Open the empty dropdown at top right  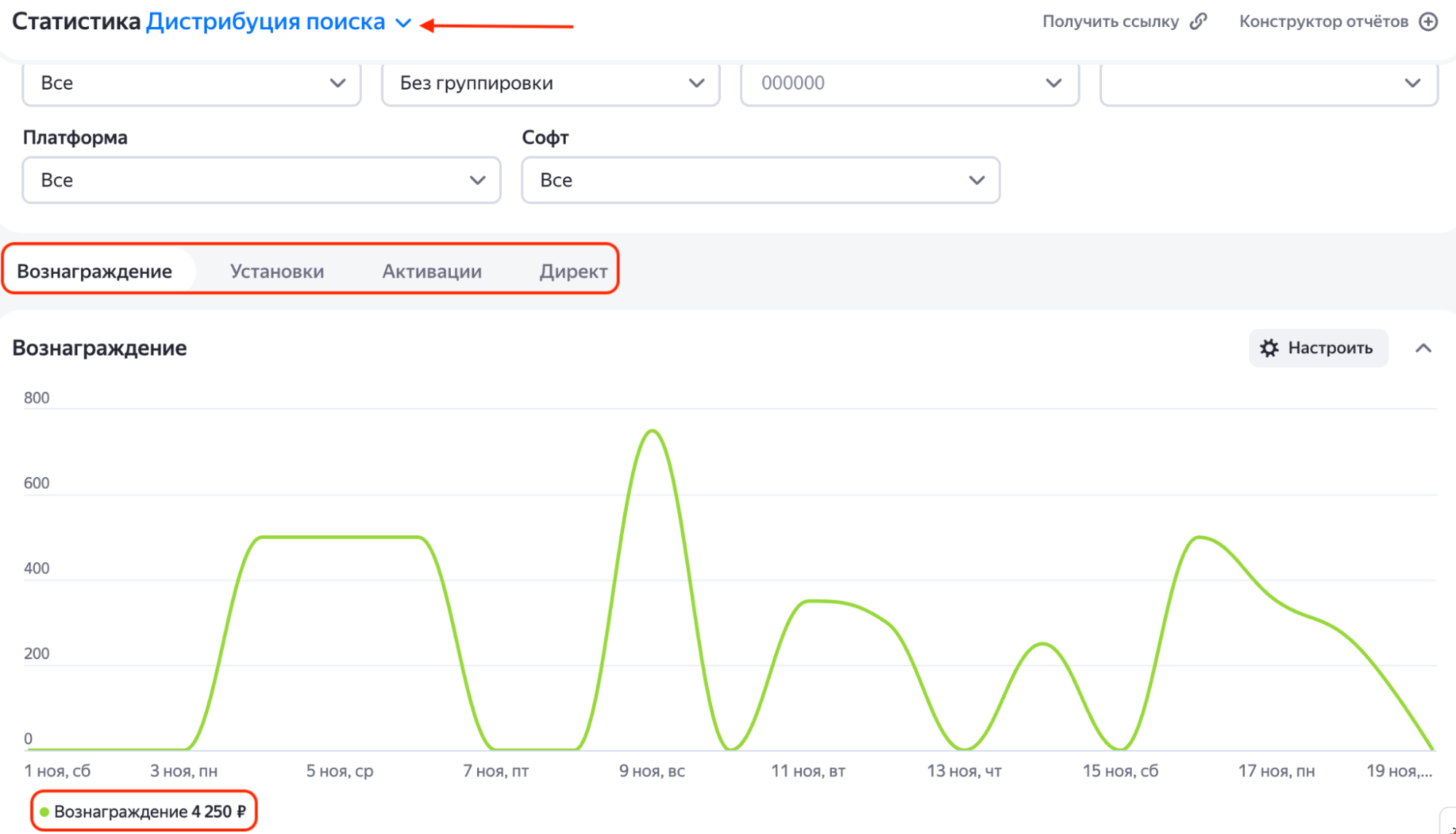(x=1269, y=83)
